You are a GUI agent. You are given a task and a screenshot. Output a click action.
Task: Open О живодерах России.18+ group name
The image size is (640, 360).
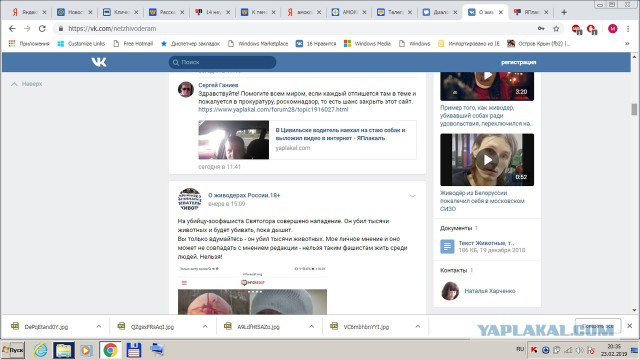[244, 195]
